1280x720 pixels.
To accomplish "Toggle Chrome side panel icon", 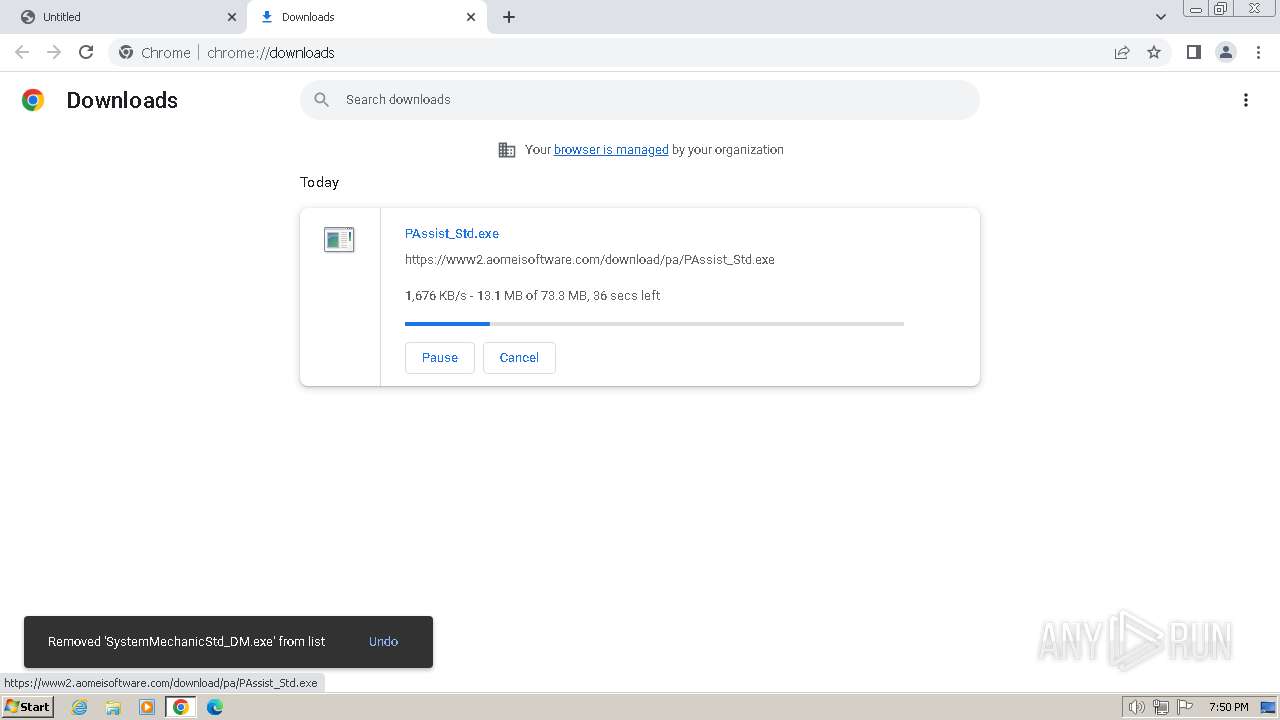I will pyautogui.click(x=1193, y=52).
